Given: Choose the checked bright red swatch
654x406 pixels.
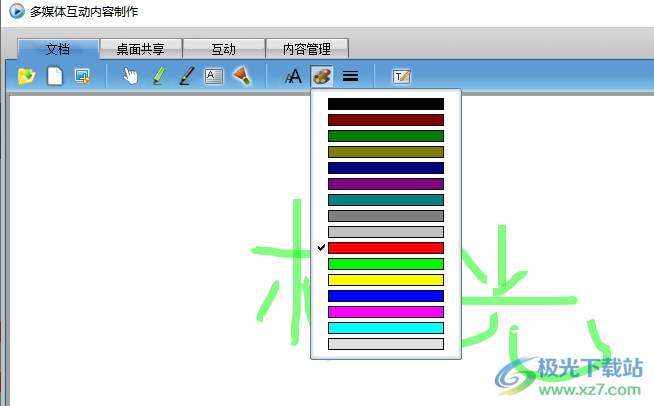Looking at the screenshot, I should pos(386,248).
